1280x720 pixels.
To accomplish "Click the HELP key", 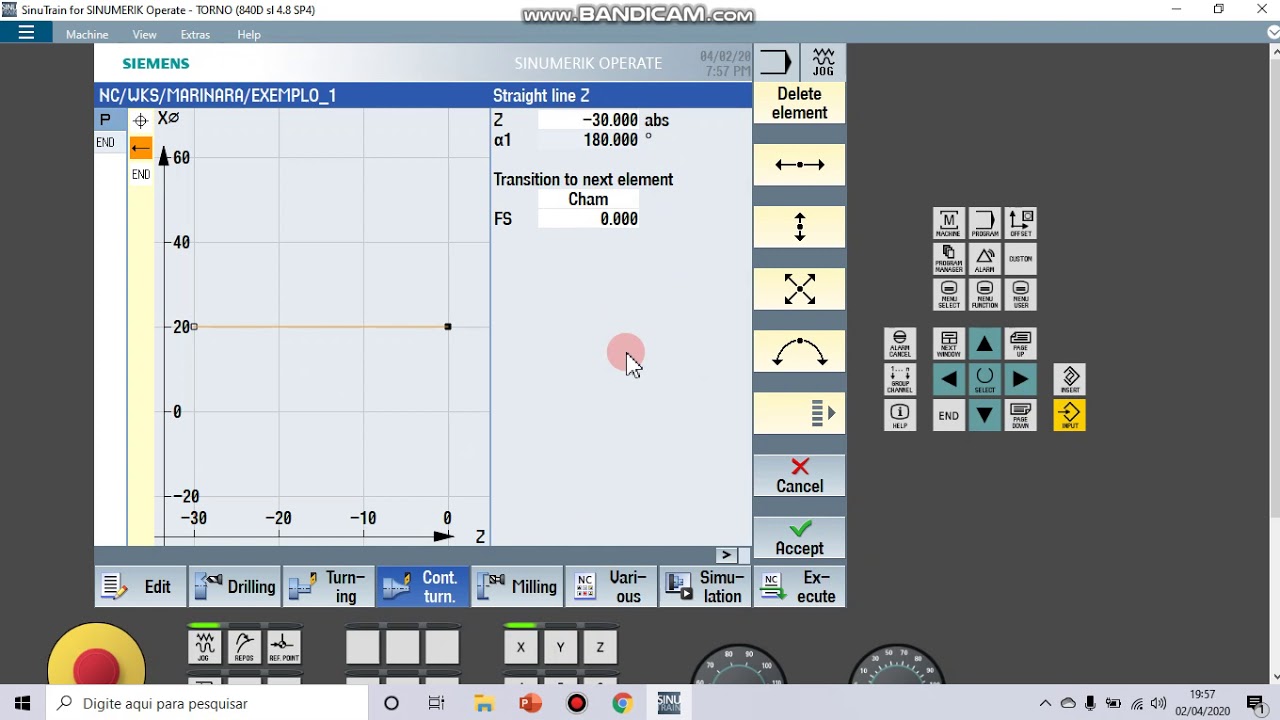I will (x=900, y=415).
